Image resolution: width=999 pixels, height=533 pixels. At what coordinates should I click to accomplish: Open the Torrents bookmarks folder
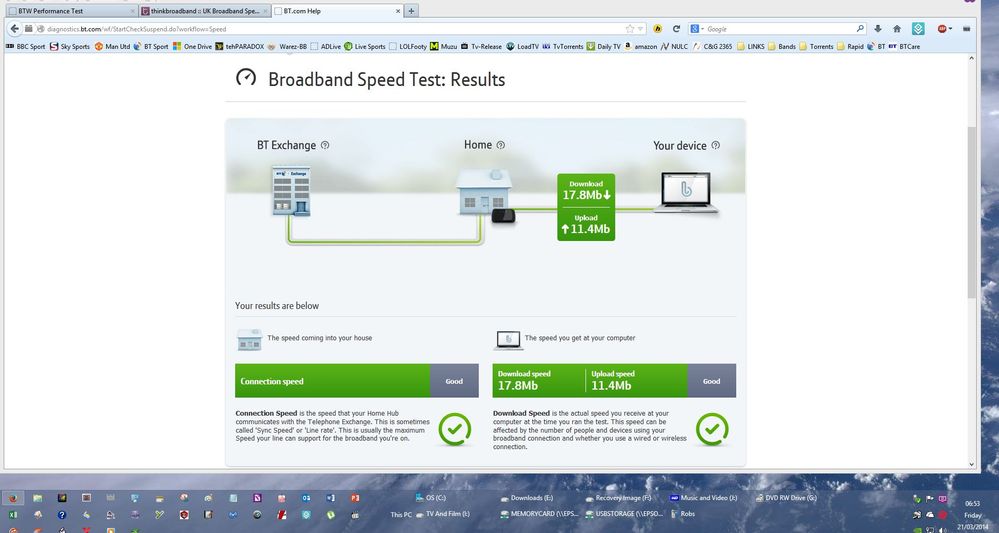[x=816, y=46]
